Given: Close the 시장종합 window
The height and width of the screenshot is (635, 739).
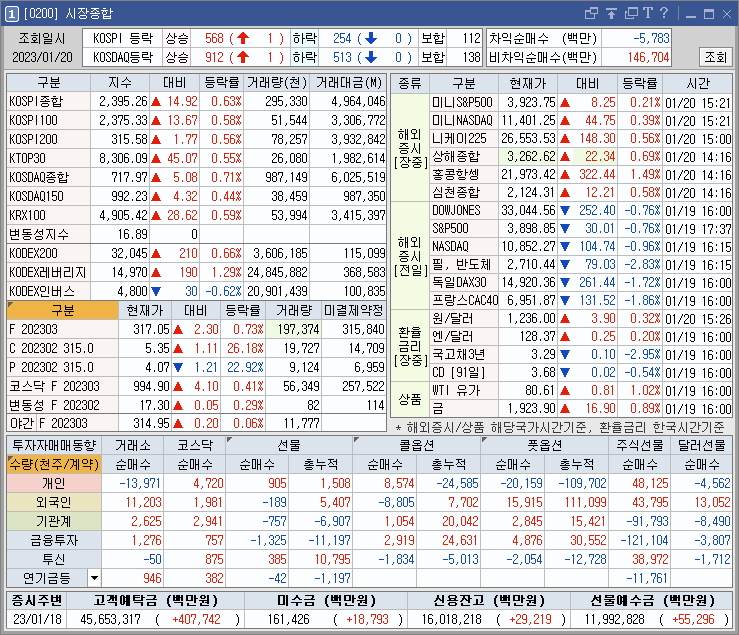Looking at the screenshot, I should (727, 14).
